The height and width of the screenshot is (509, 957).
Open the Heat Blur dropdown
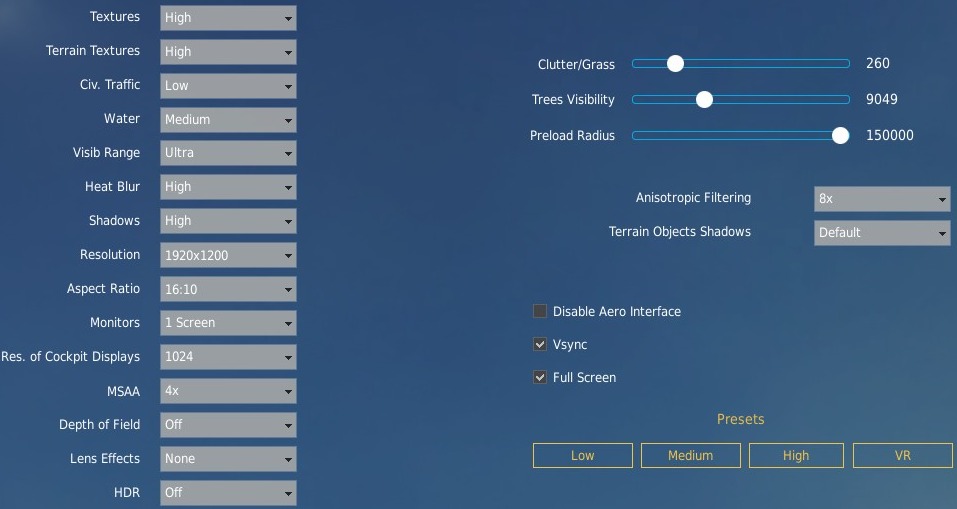point(228,187)
